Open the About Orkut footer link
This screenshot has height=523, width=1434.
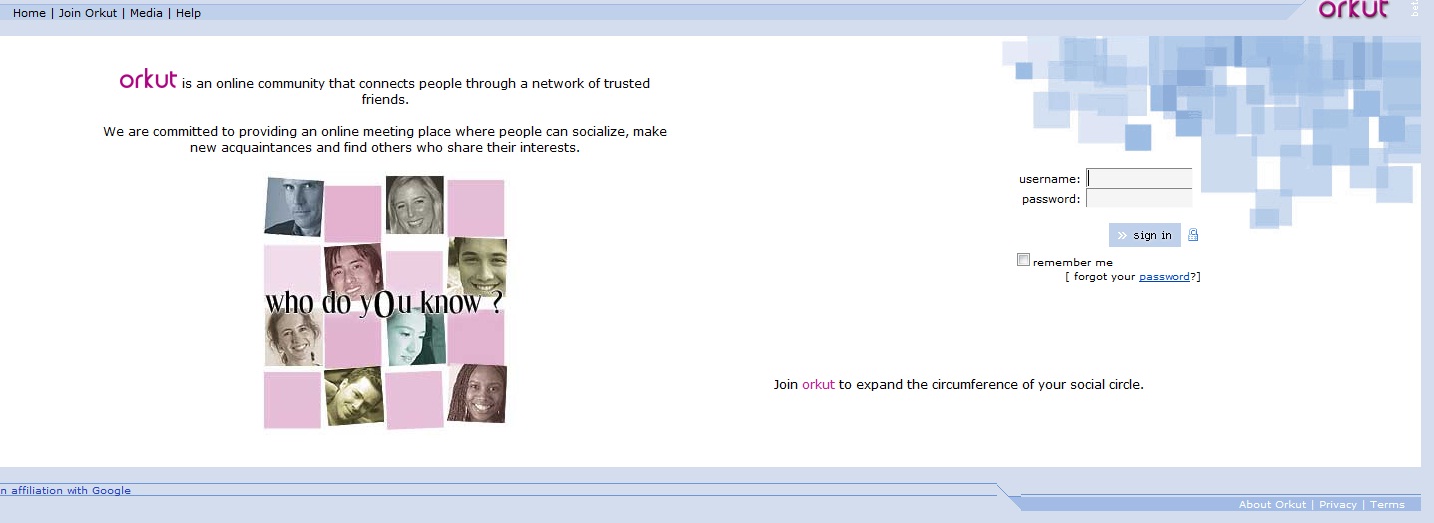pyautogui.click(x=1272, y=505)
